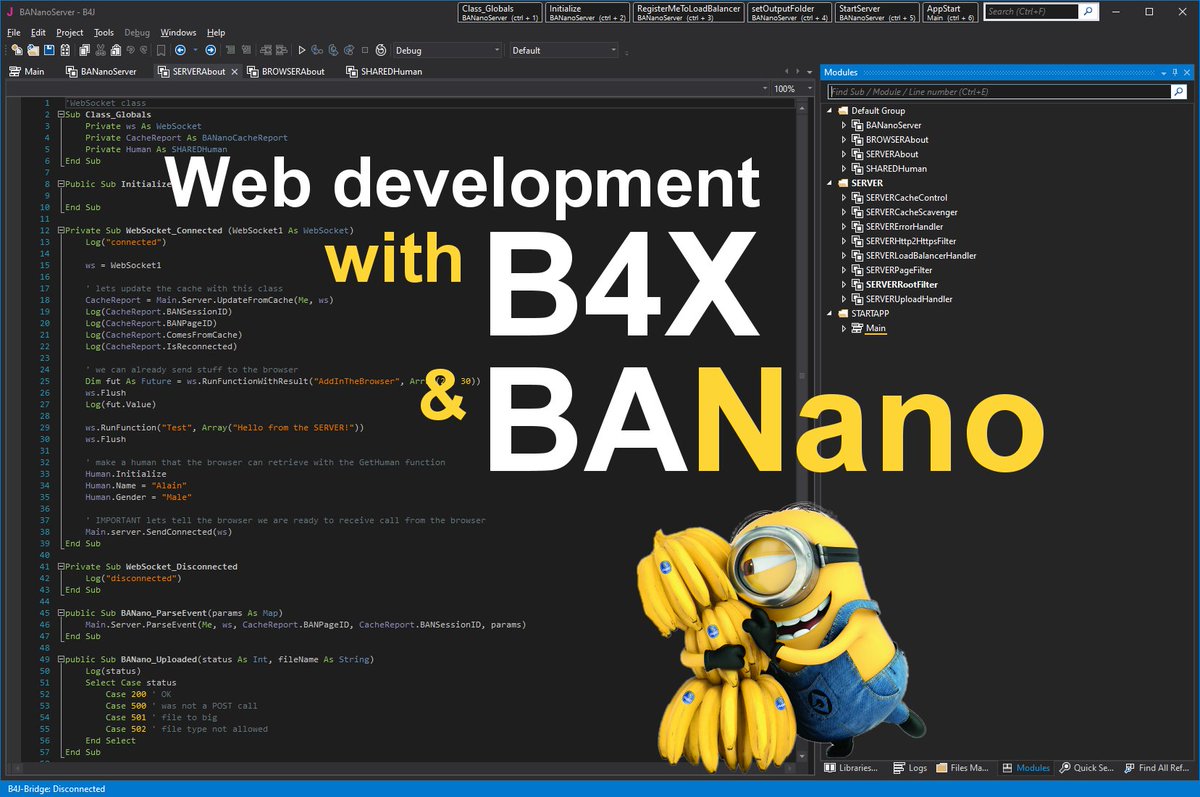The image size is (1200, 797).
Task: Open the Files Manager bottom tab
Action: pyautogui.click(x=961, y=768)
